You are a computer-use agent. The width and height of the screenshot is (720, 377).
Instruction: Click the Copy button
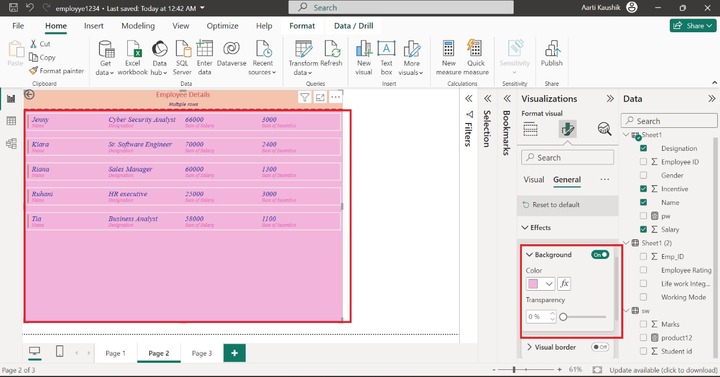tap(42, 57)
